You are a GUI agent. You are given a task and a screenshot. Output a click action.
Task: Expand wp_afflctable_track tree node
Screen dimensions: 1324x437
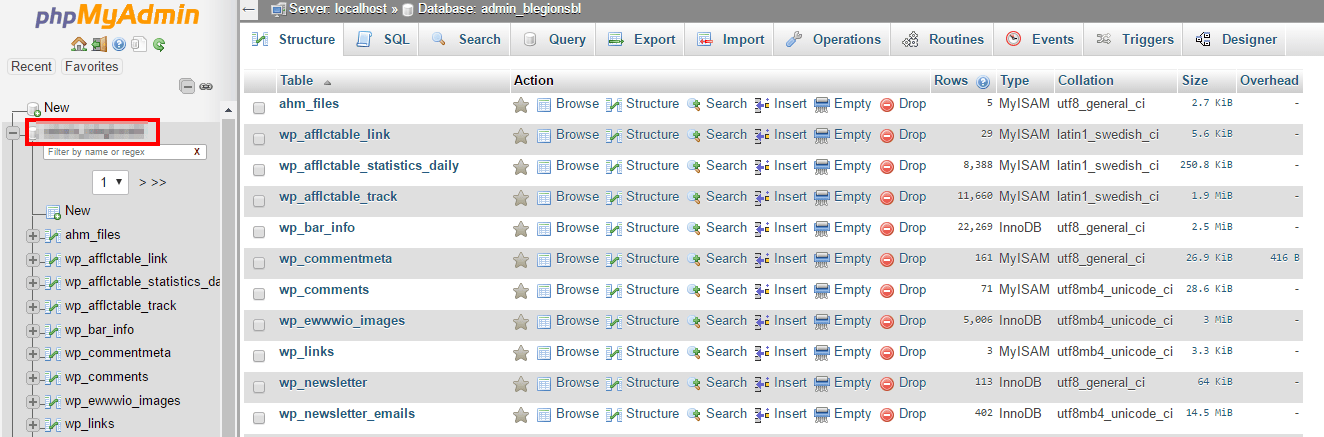tap(33, 306)
